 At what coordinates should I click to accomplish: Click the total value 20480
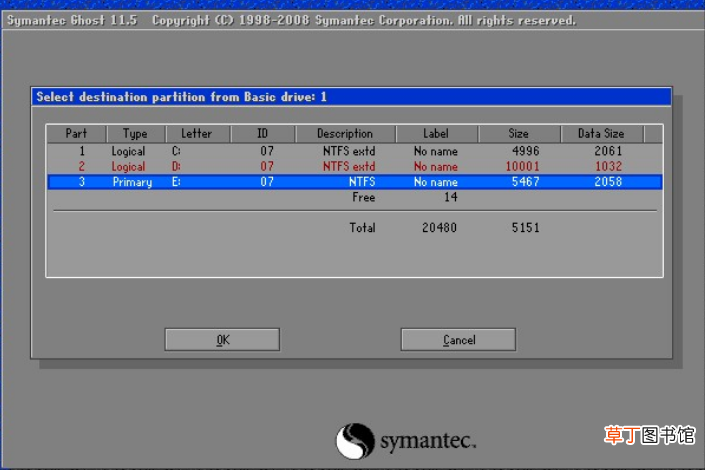pos(439,228)
